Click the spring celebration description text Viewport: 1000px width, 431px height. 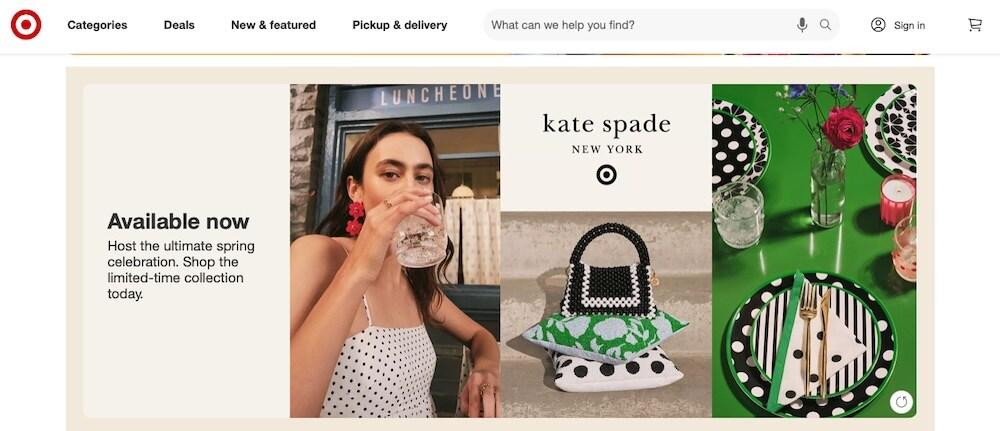pyautogui.click(x=181, y=270)
